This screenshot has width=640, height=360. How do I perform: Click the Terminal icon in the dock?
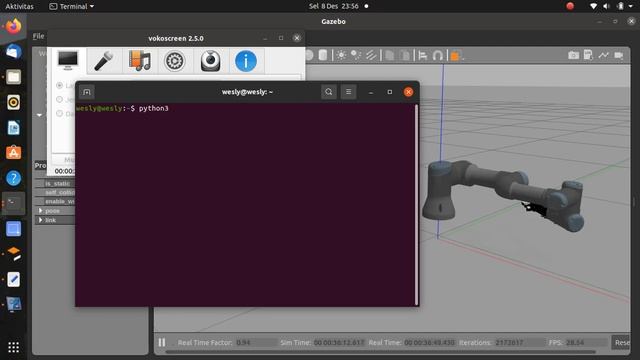coord(13,203)
